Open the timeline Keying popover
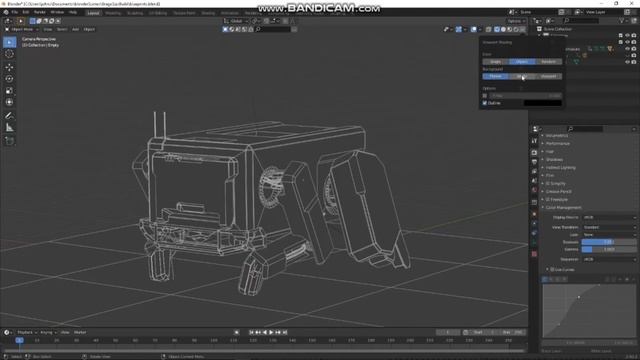The height and width of the screenshot is (360, 640). [48, 332]
